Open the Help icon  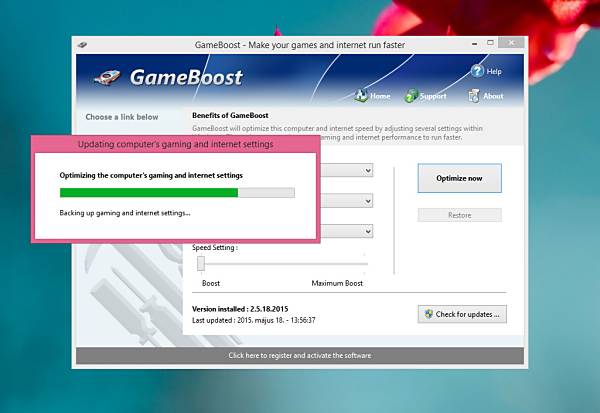[477, 71]
